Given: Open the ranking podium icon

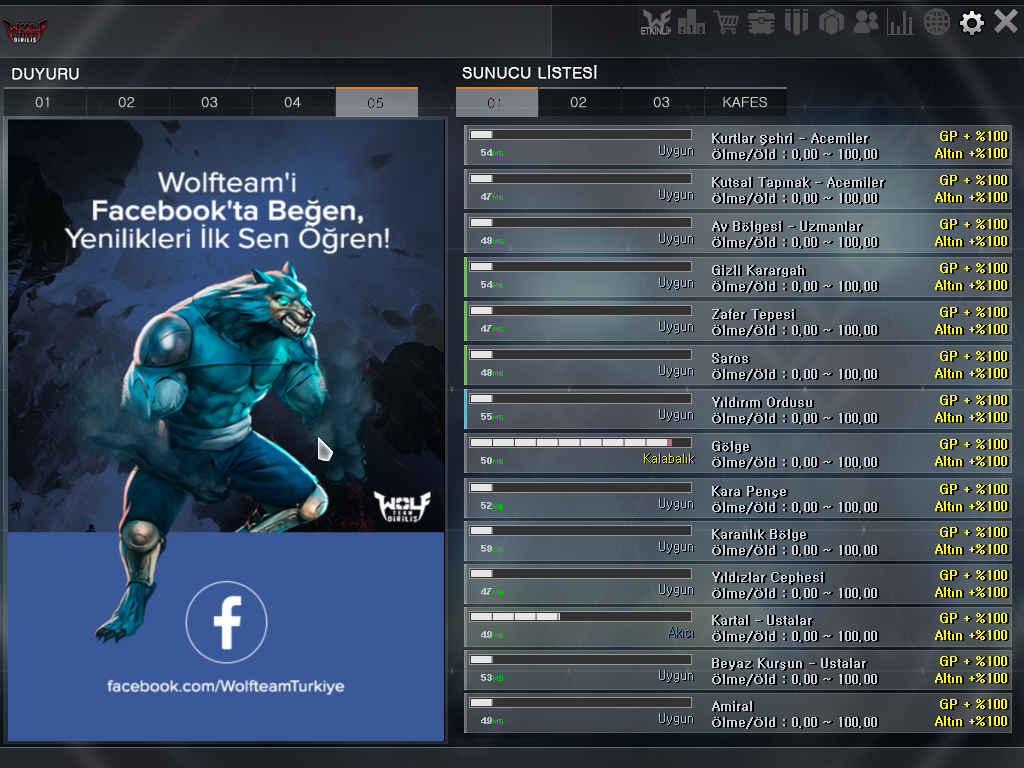Looking at the screenshot, I should [691, 22].
